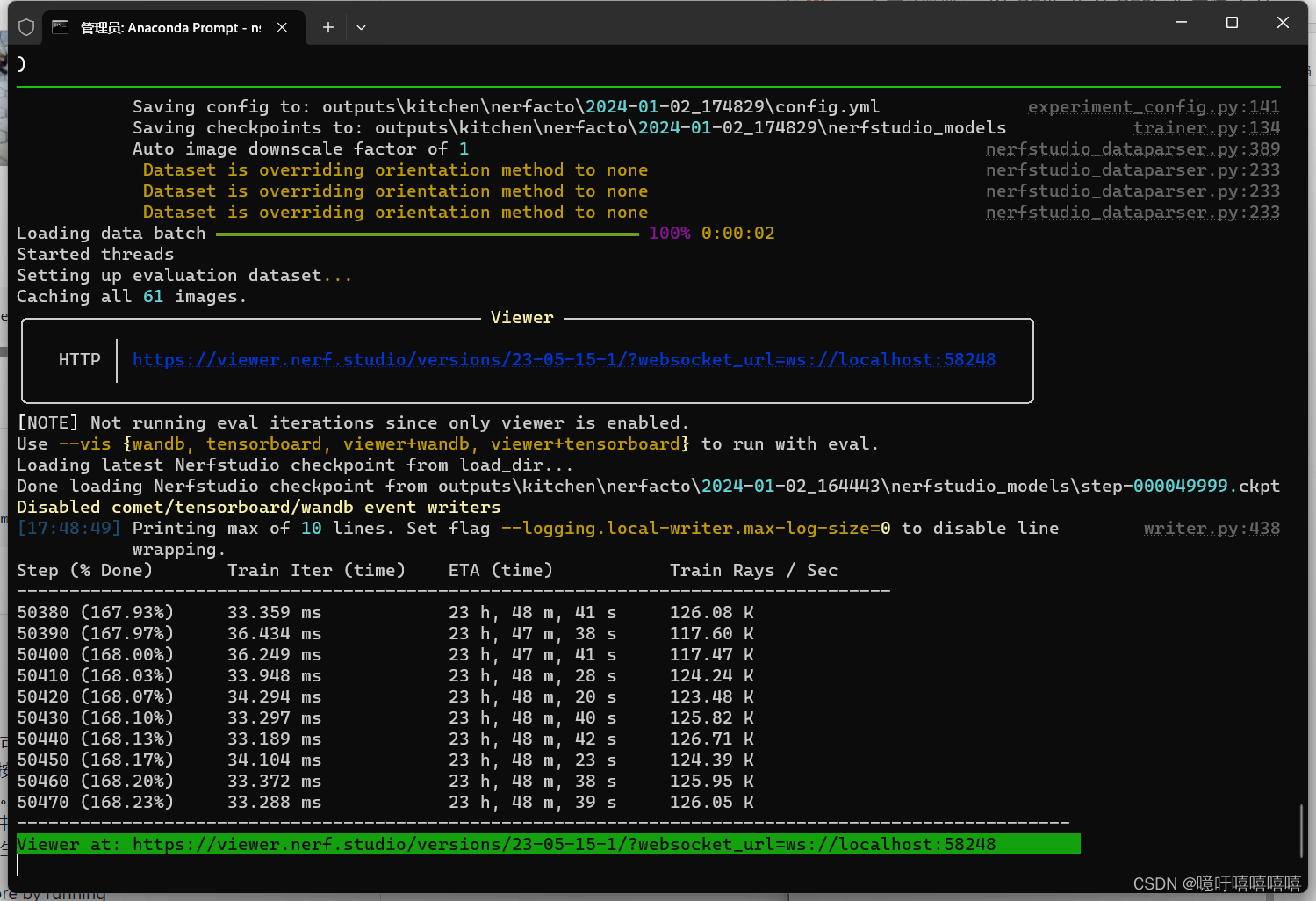Click the '--vis' option text
This screenshot has width=1316, height=901.
84,443
